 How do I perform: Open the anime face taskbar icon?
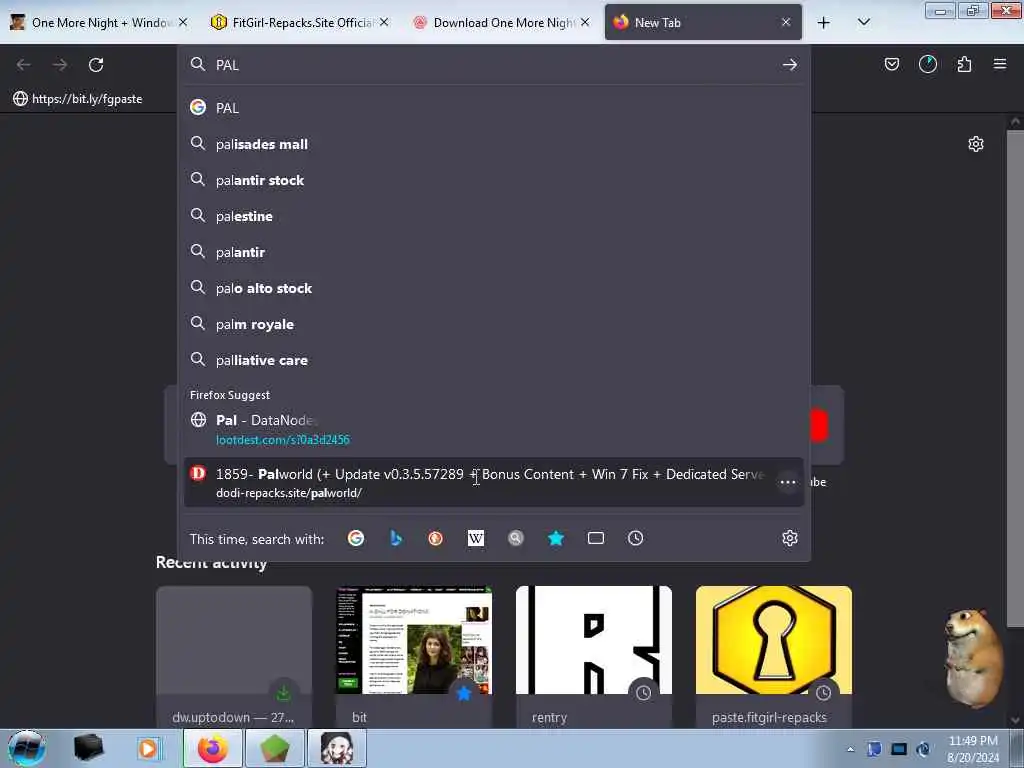coord(337,748)
